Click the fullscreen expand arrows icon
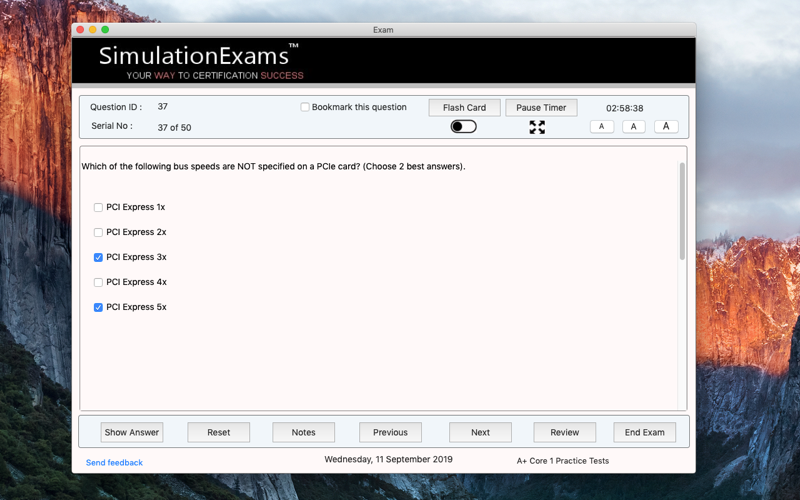 pyautogui.click(x=537, y=127)
